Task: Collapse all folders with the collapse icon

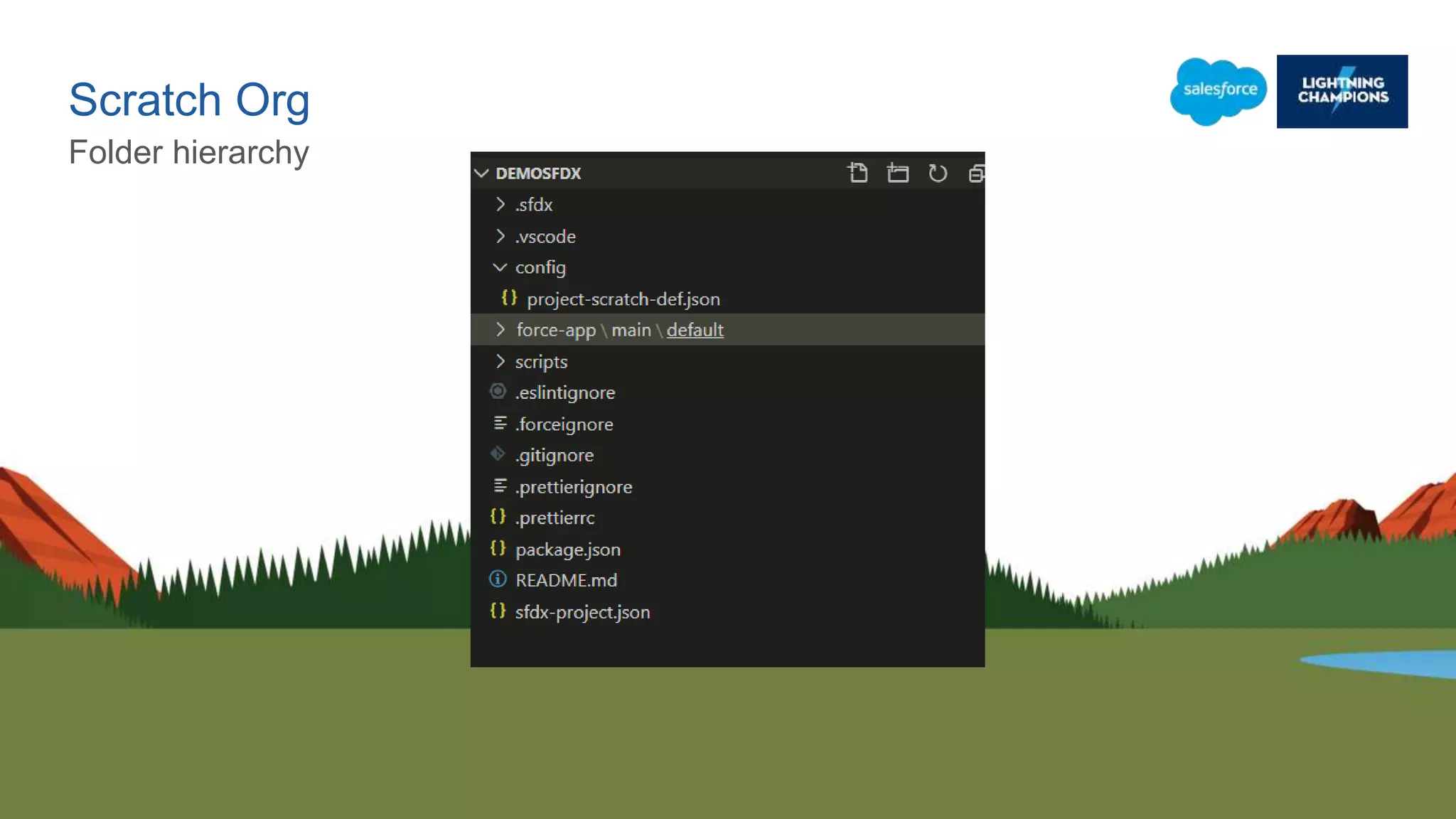Action: pyautogui.click(x=977, y=173)
